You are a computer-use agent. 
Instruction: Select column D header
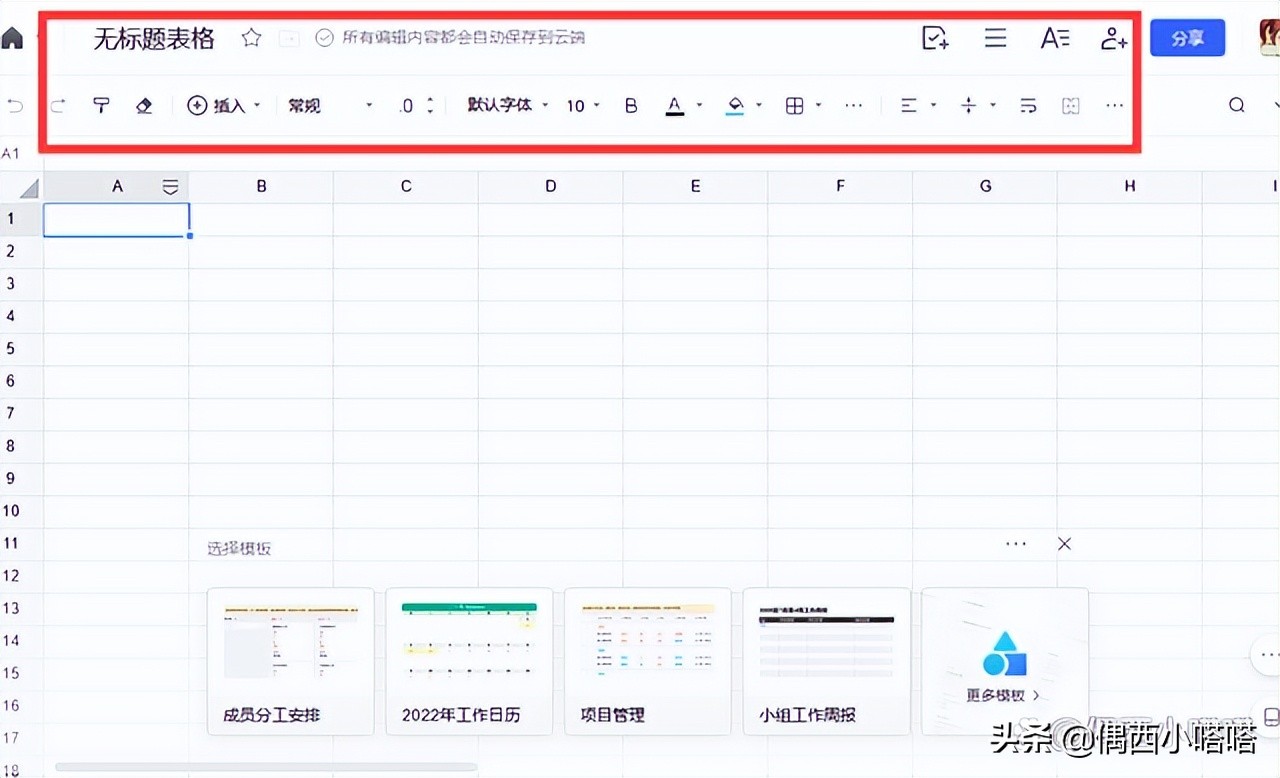551,187
